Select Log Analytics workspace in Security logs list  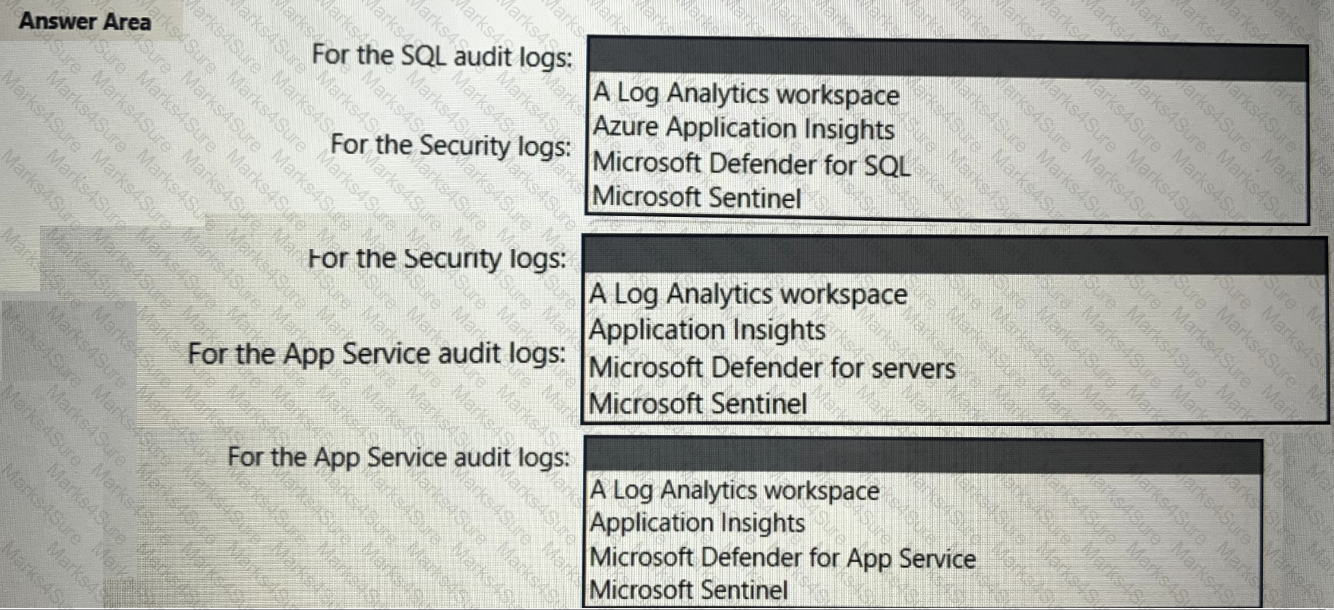pos(747,295)
